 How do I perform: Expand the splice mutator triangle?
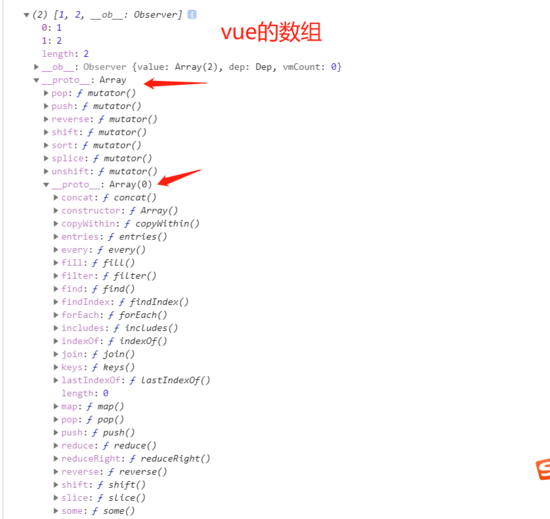[x=46, y=158]
